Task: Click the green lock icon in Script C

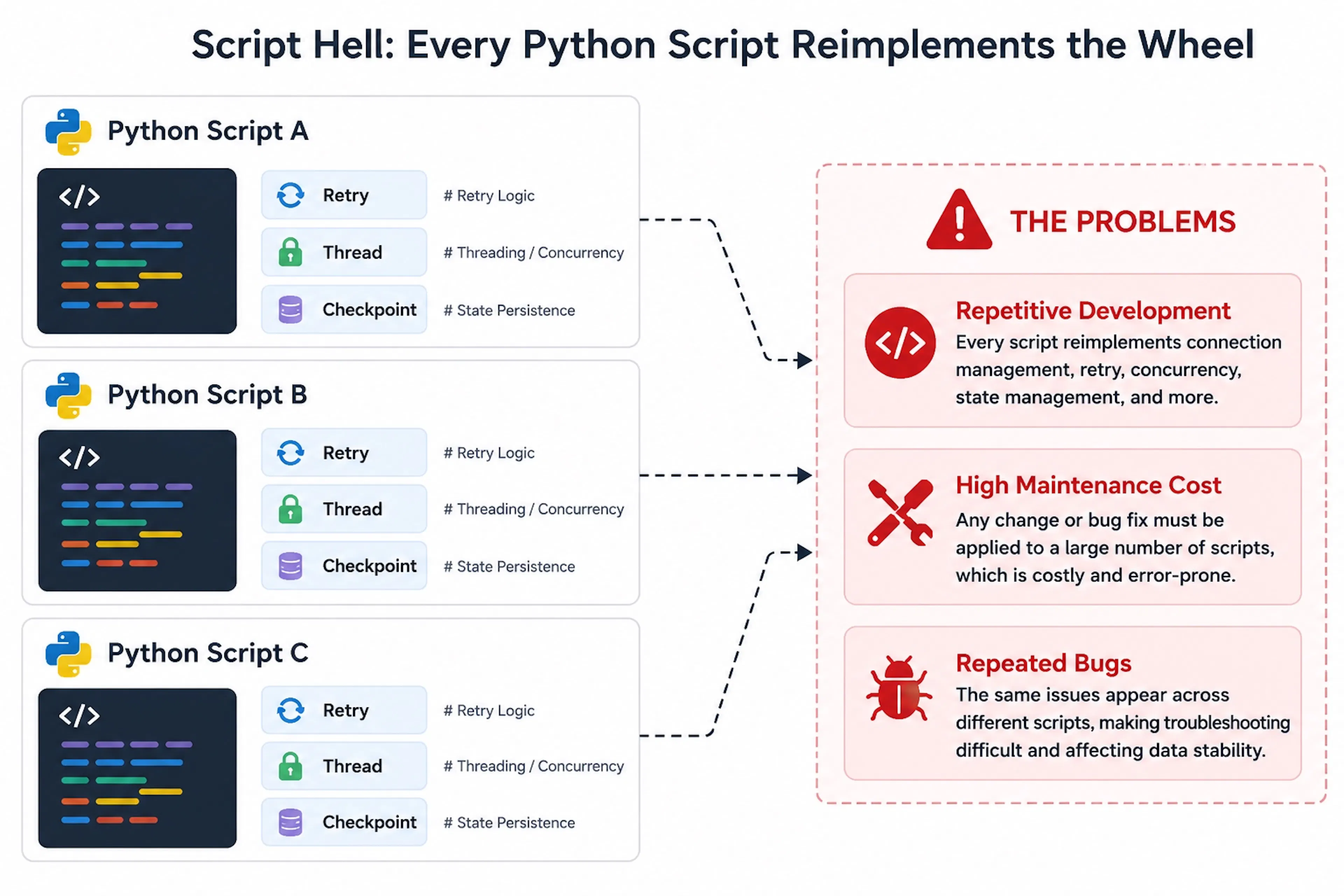Action: coord(290,766)
